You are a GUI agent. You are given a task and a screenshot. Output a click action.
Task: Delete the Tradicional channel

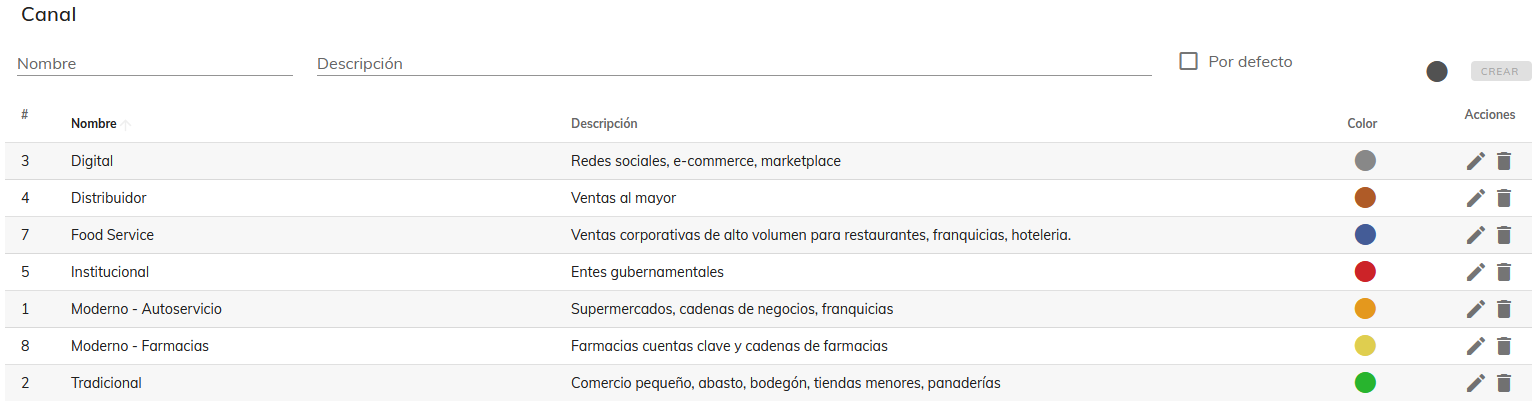[x=1503, y=383]
